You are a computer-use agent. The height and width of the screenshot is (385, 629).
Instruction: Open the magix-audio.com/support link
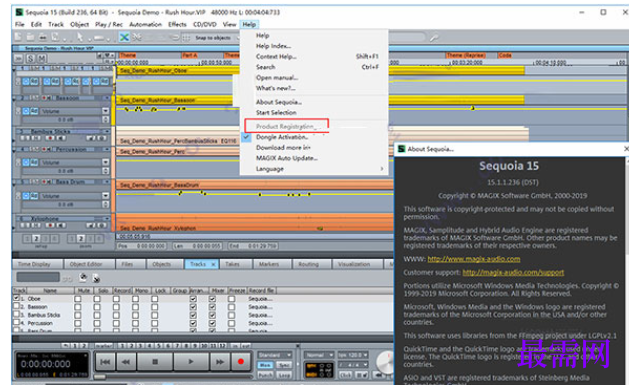513,273
